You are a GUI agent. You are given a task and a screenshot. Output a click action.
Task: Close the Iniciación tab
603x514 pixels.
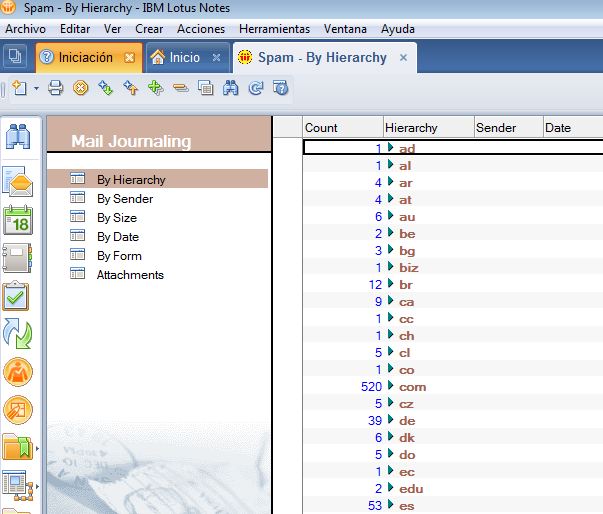(130, 58)
